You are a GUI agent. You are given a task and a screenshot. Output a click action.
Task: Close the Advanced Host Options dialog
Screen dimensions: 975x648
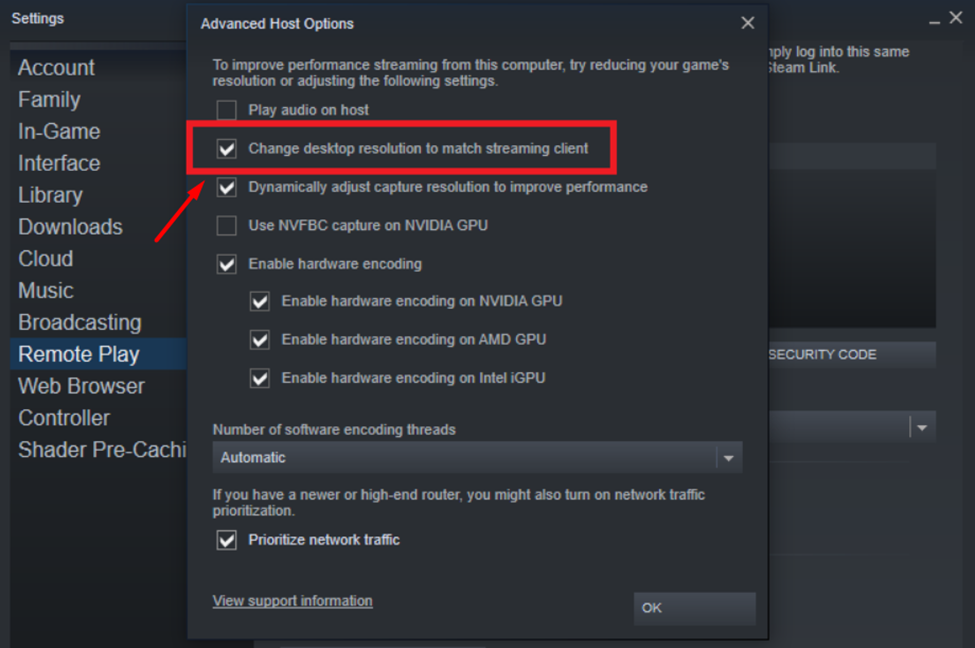[747, 23]
